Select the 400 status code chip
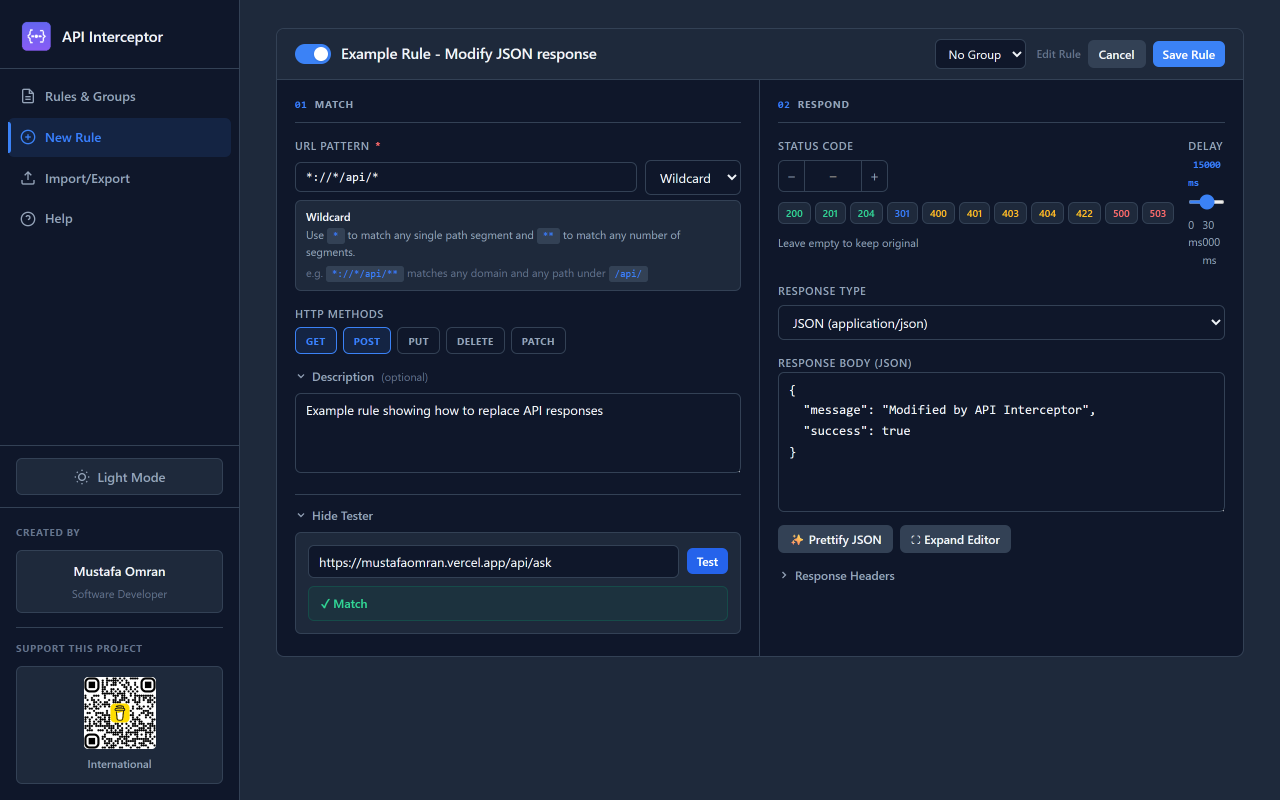This screenshot has height=800, width=1280. coord(938,213)
